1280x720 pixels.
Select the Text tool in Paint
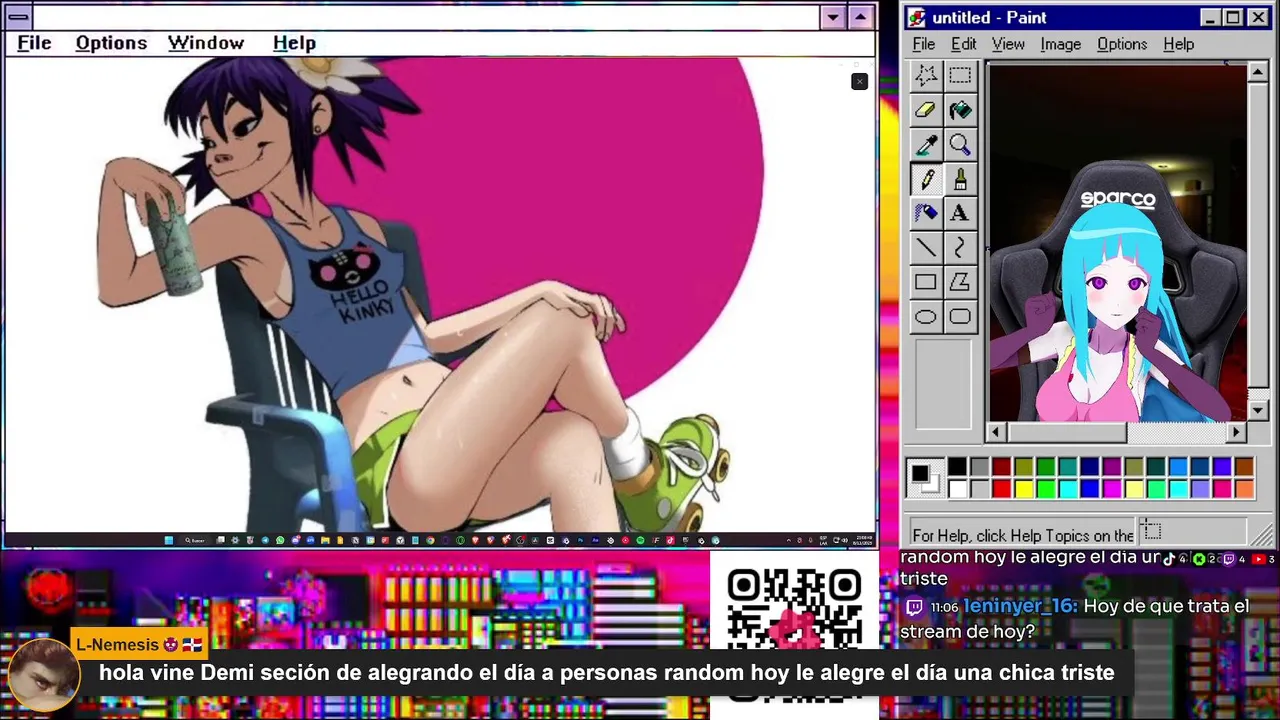tap(960, 213)
